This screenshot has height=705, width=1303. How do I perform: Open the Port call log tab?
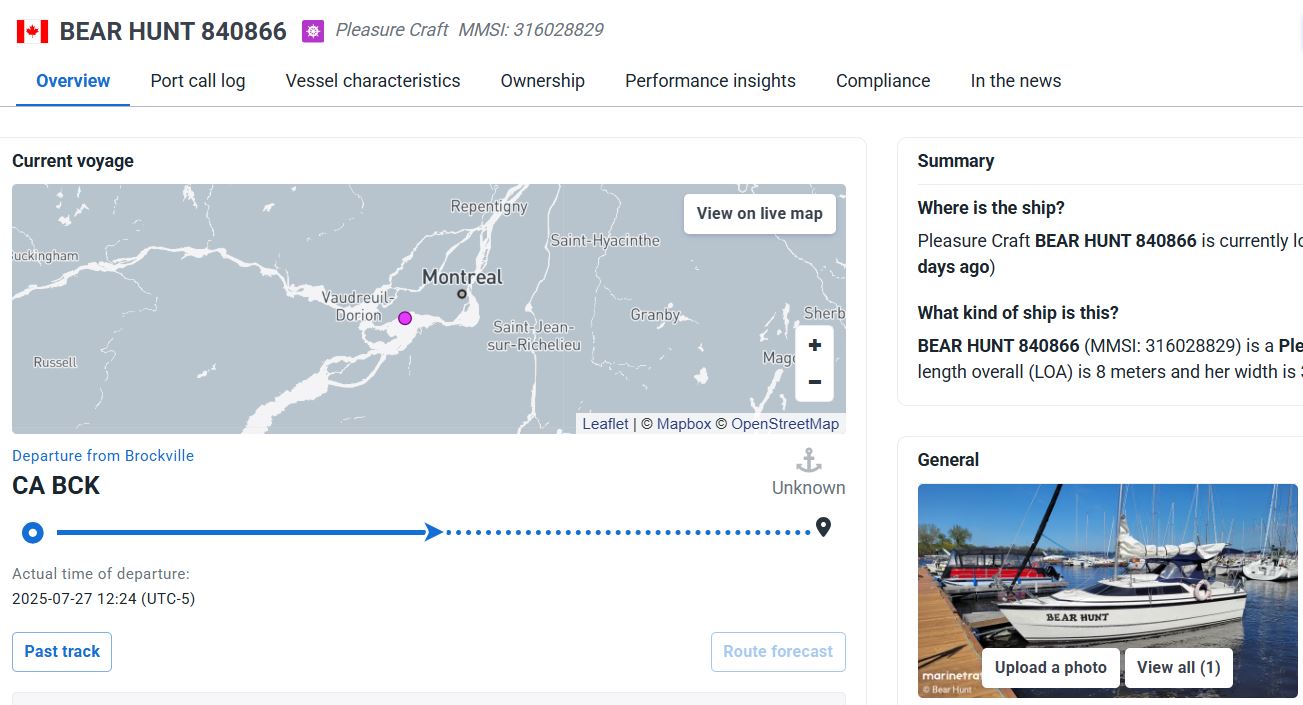pyautogui.click(x=198, y=81)
